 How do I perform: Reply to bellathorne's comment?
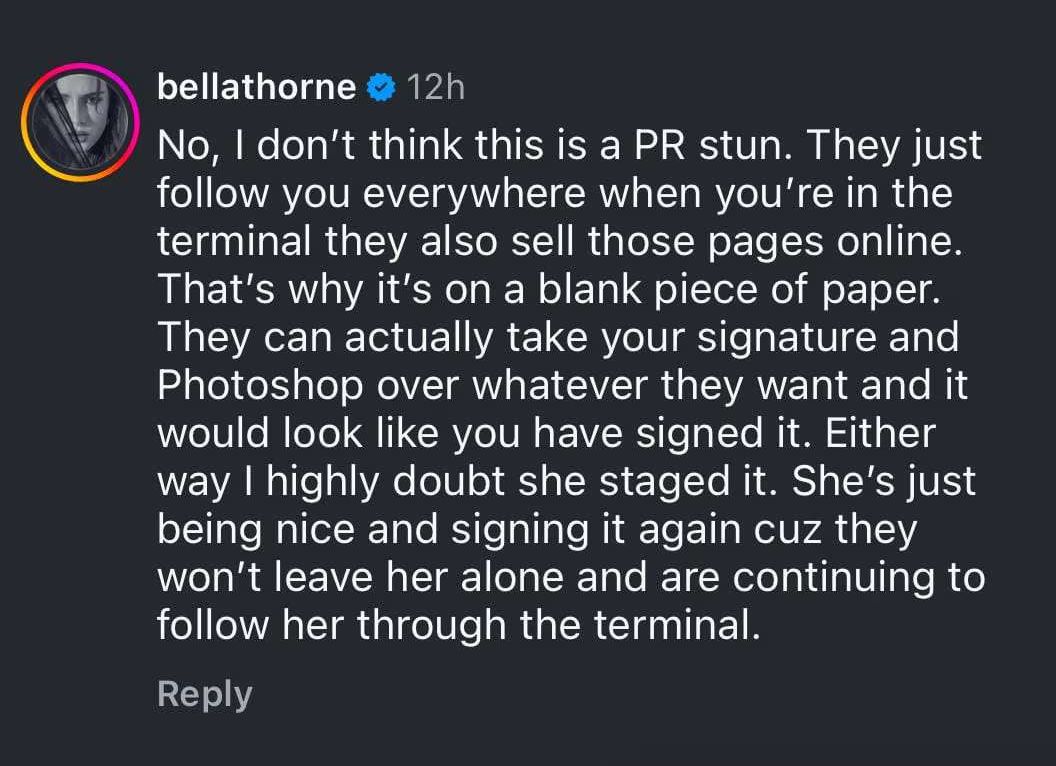204,694
